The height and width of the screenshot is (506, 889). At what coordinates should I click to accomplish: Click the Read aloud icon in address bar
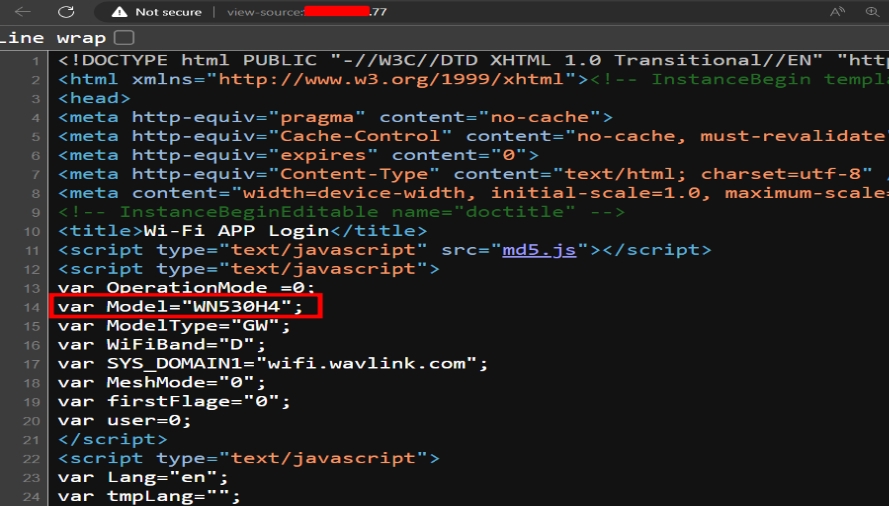(x=837, y=12)
